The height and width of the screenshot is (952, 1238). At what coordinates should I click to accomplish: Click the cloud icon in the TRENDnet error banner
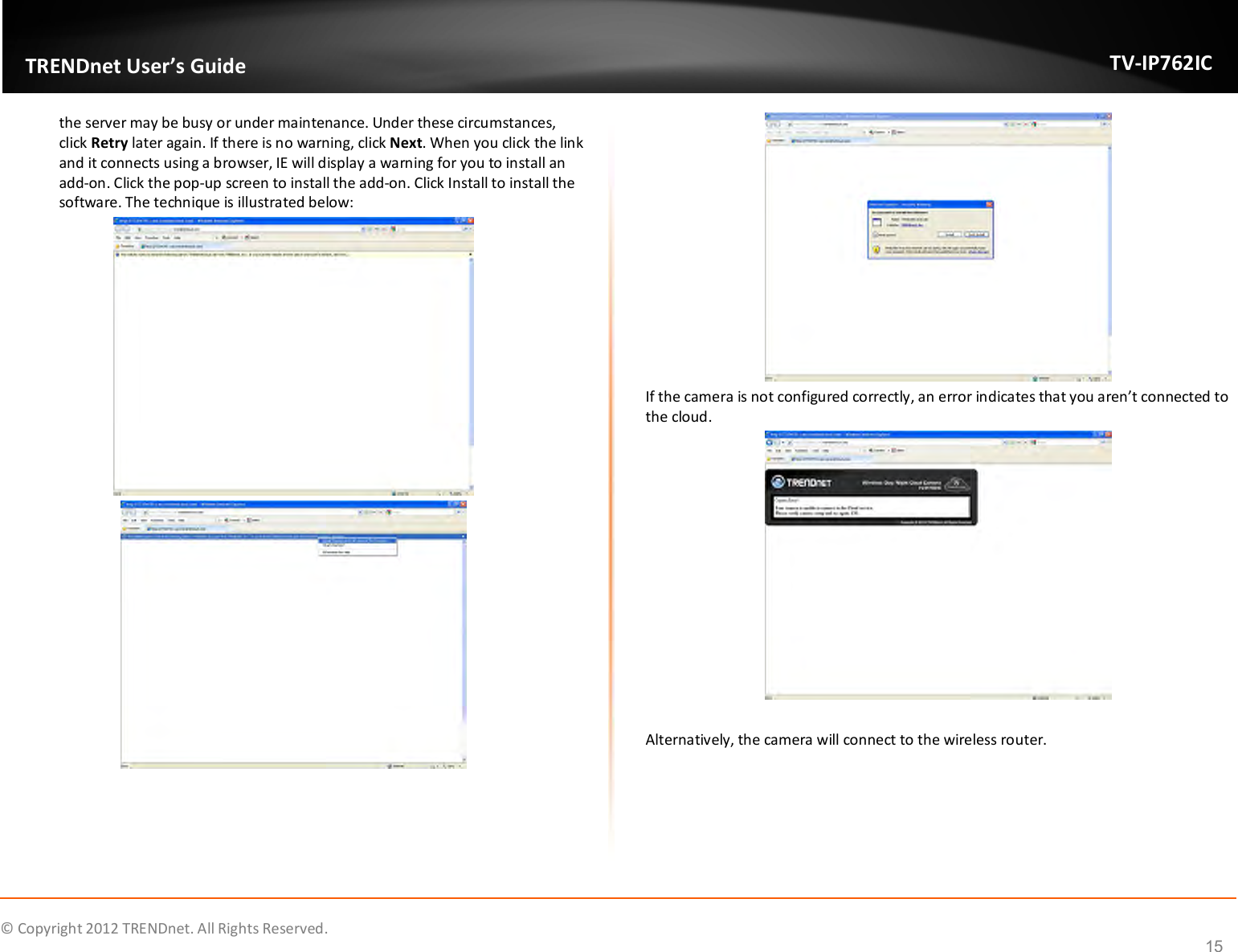[x=956, y=484]
